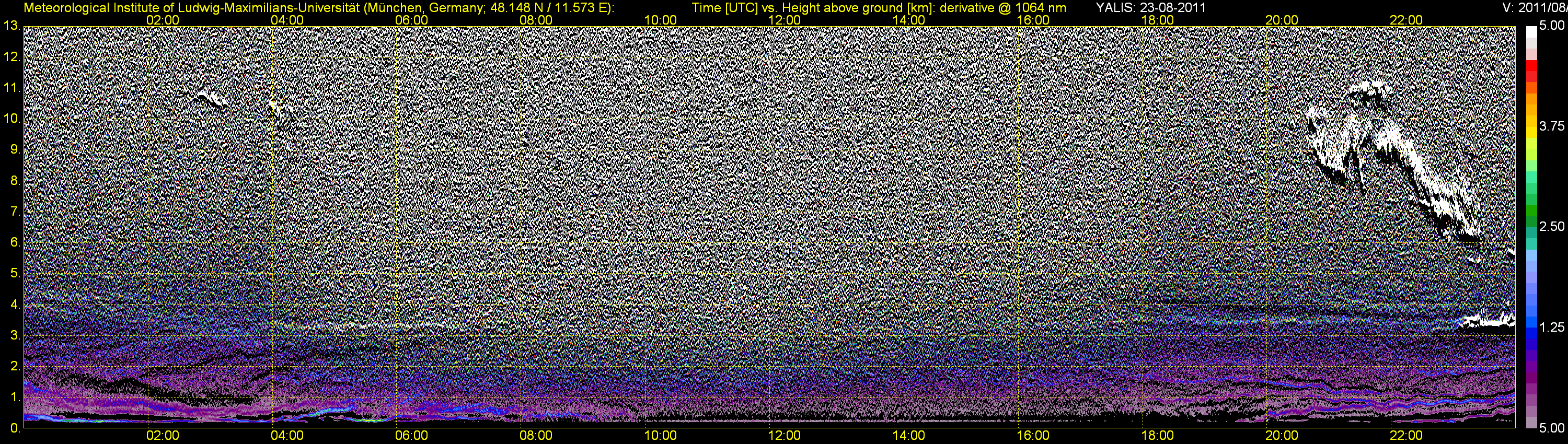Image resolution: width=1568 pixels, height=444 pixels.
Task: Click the '5.00' value below the color scale
Action: point(1552,428)
